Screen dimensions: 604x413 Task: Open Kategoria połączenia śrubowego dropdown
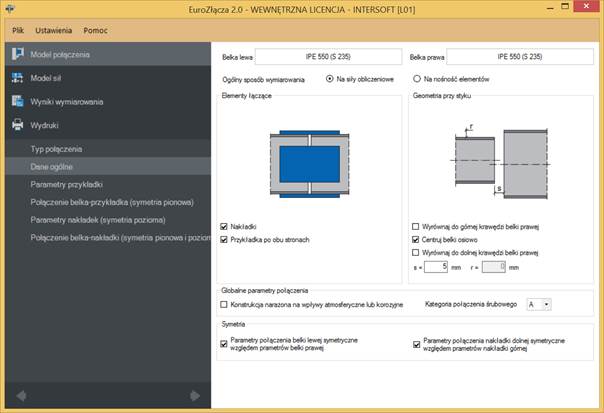(539, 304)
